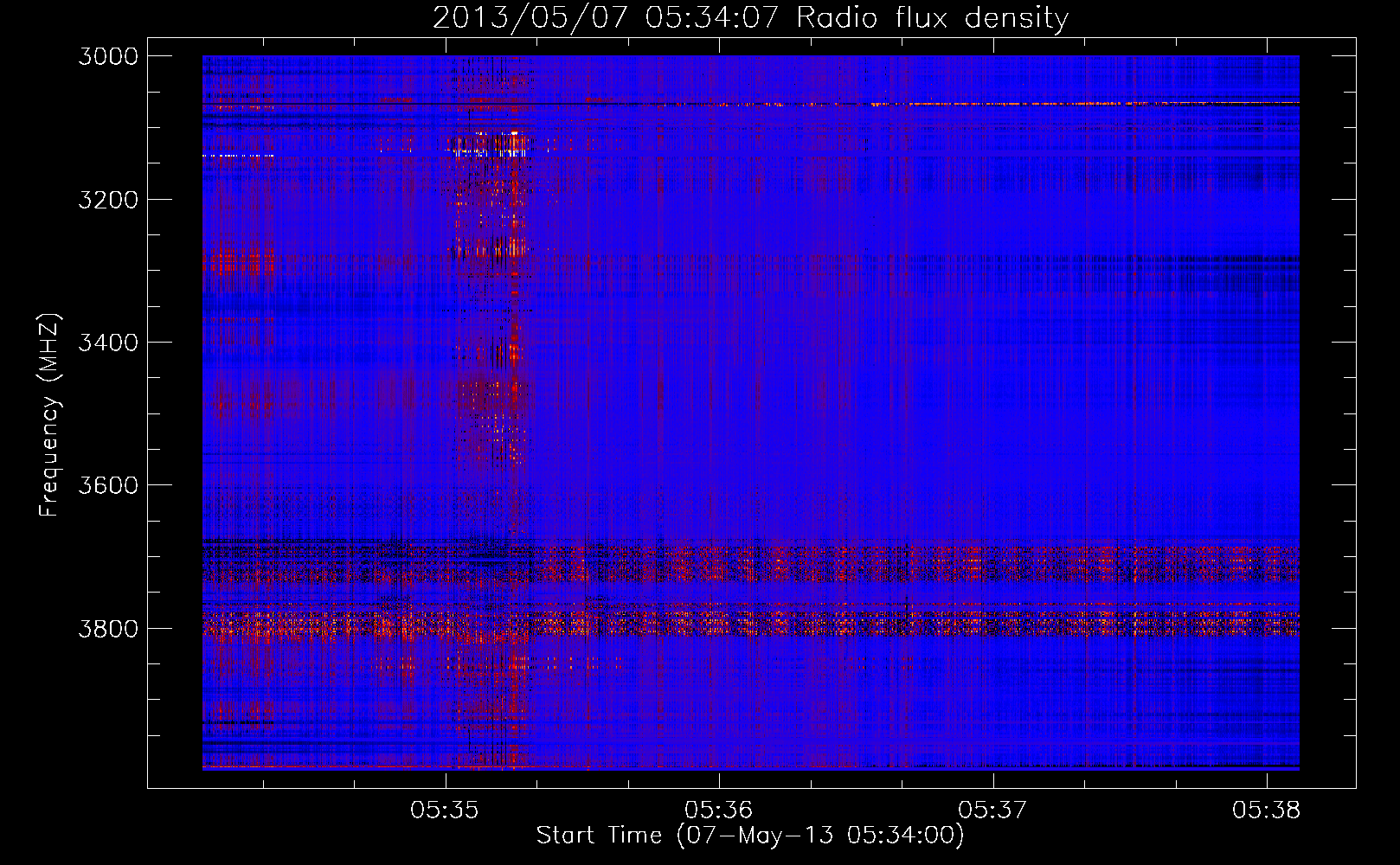Click the 3200 frequency tick label
This screenshot has width=1400, height=865.
click(x=108, y=200)
